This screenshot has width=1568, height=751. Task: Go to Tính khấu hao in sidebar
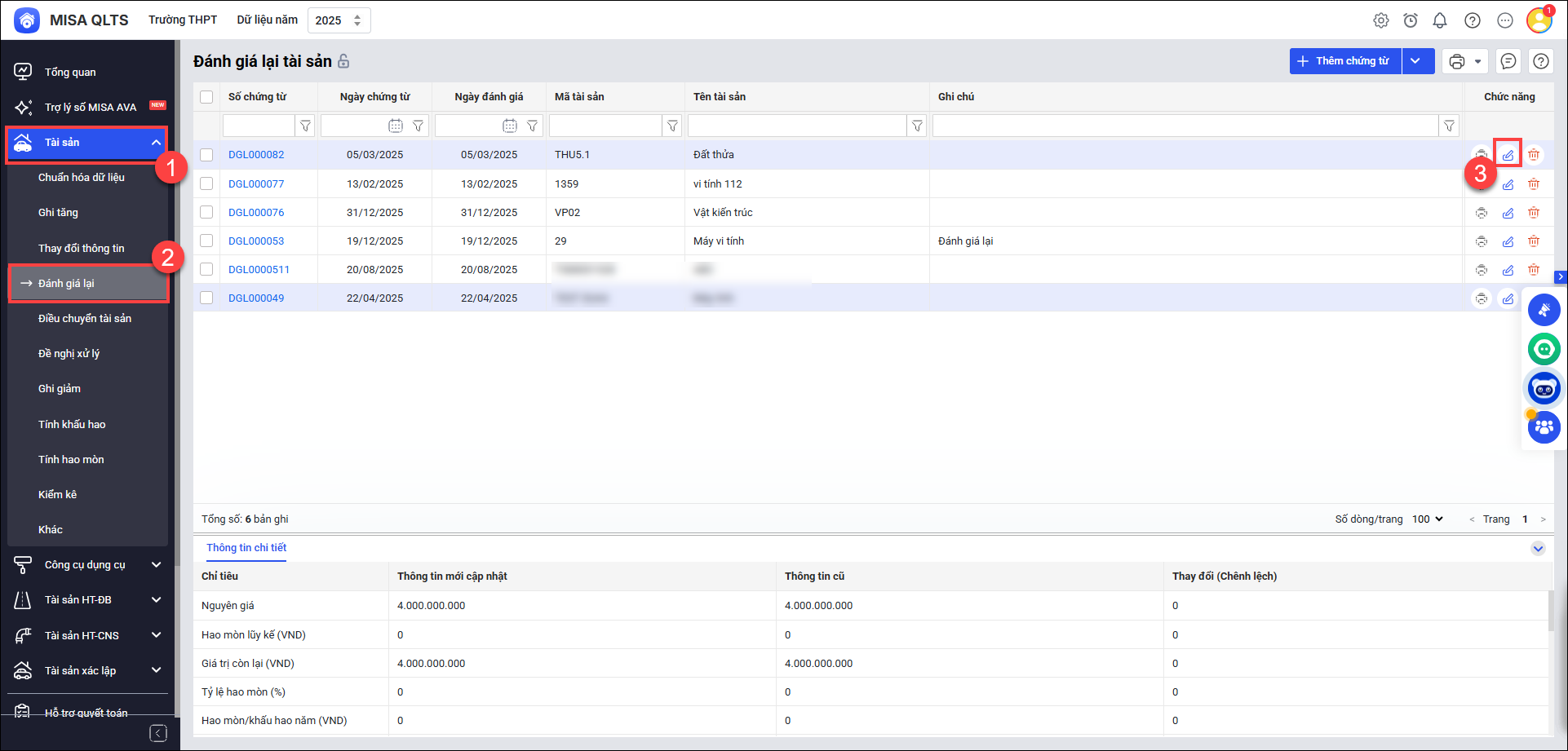pos(72,425)
